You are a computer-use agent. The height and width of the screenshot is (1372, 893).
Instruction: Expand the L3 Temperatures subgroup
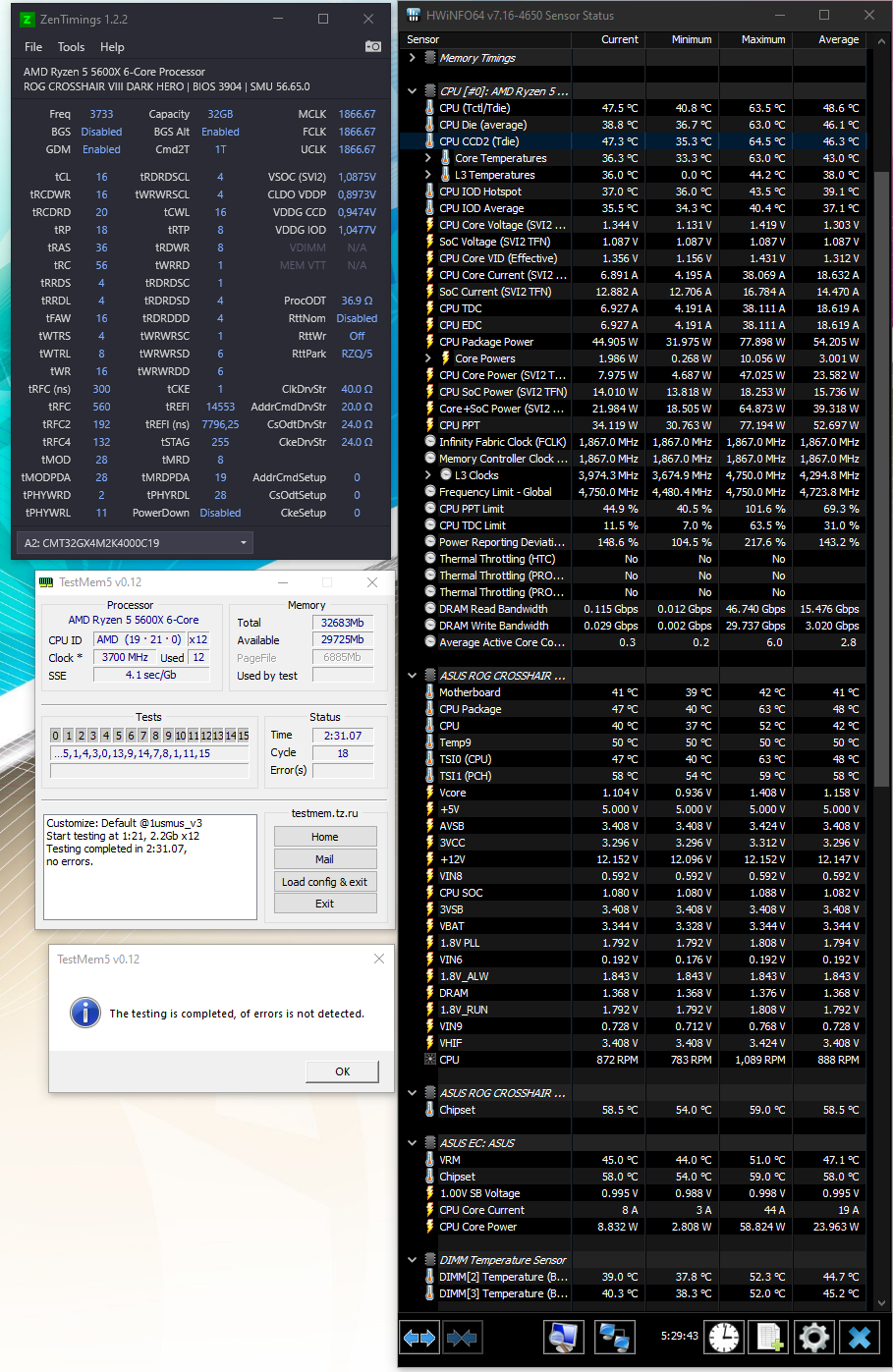pyautogui.click(x=428, y=175)
